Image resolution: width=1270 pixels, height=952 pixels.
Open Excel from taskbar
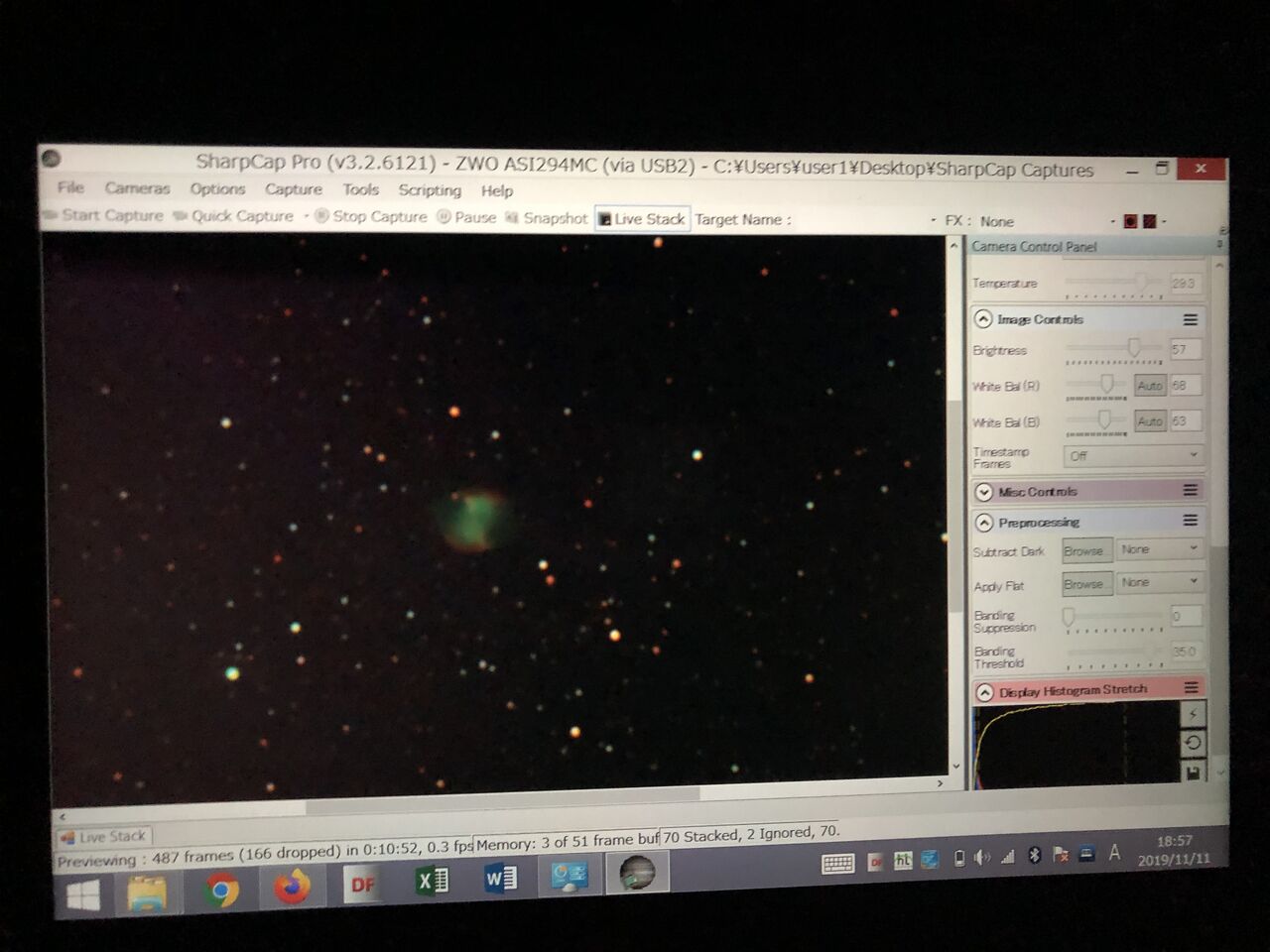pyautogui.click(x=433, y=881)
